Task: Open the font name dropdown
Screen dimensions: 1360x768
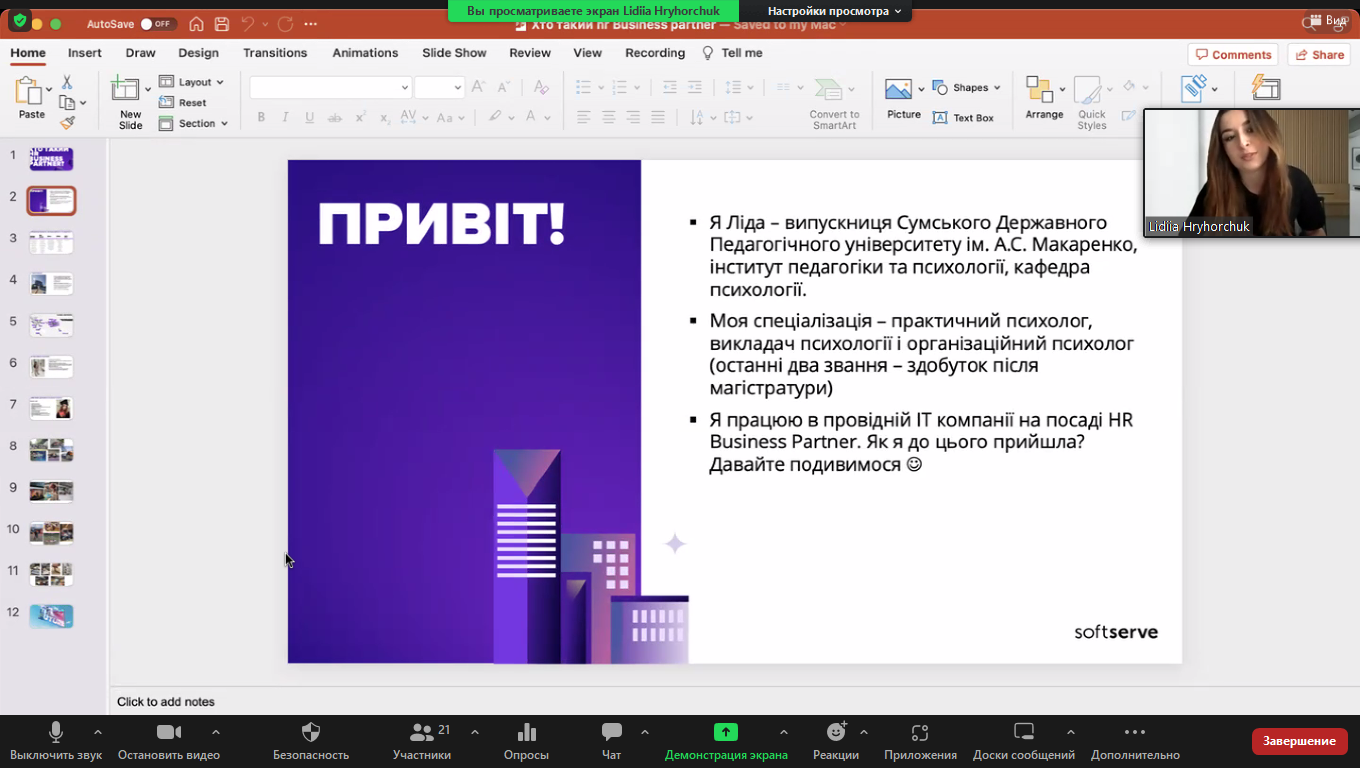Action: click(x=404, y=87)
